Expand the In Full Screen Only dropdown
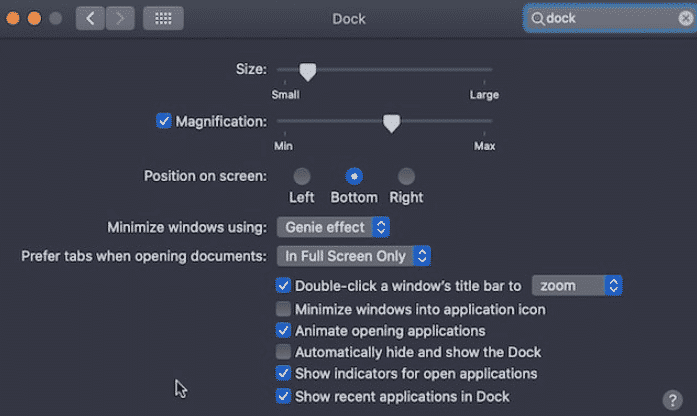Viewport: 697px width, 416px height. click(354, 256)
